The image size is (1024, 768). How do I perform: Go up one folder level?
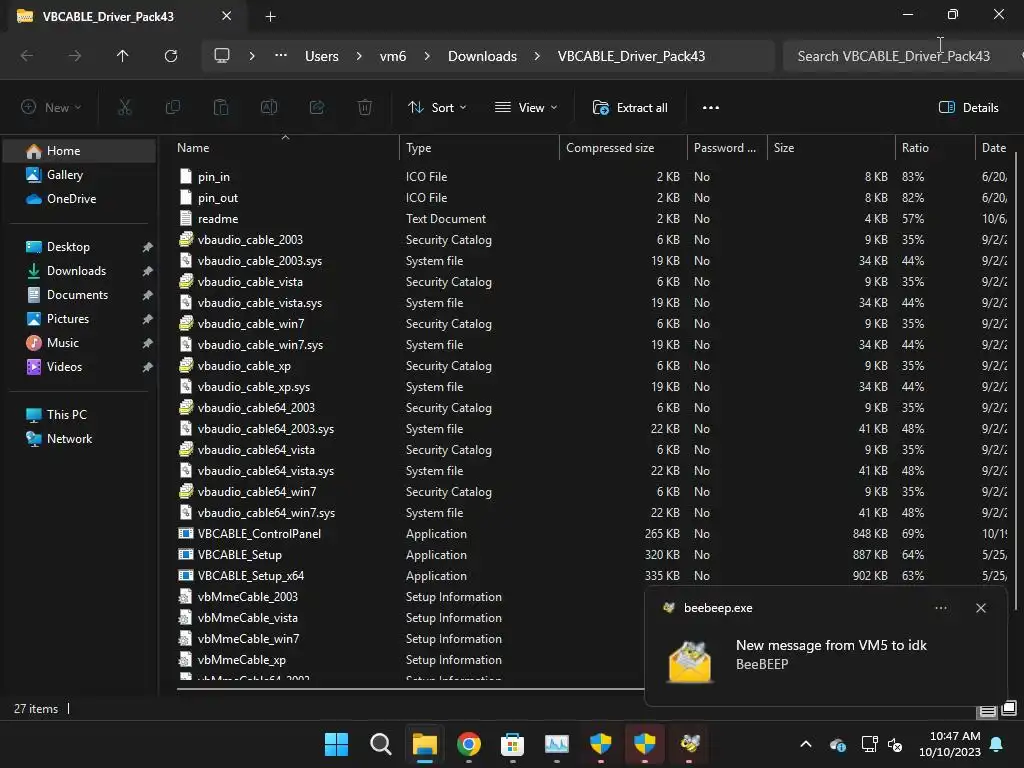(x=122, y=56)
